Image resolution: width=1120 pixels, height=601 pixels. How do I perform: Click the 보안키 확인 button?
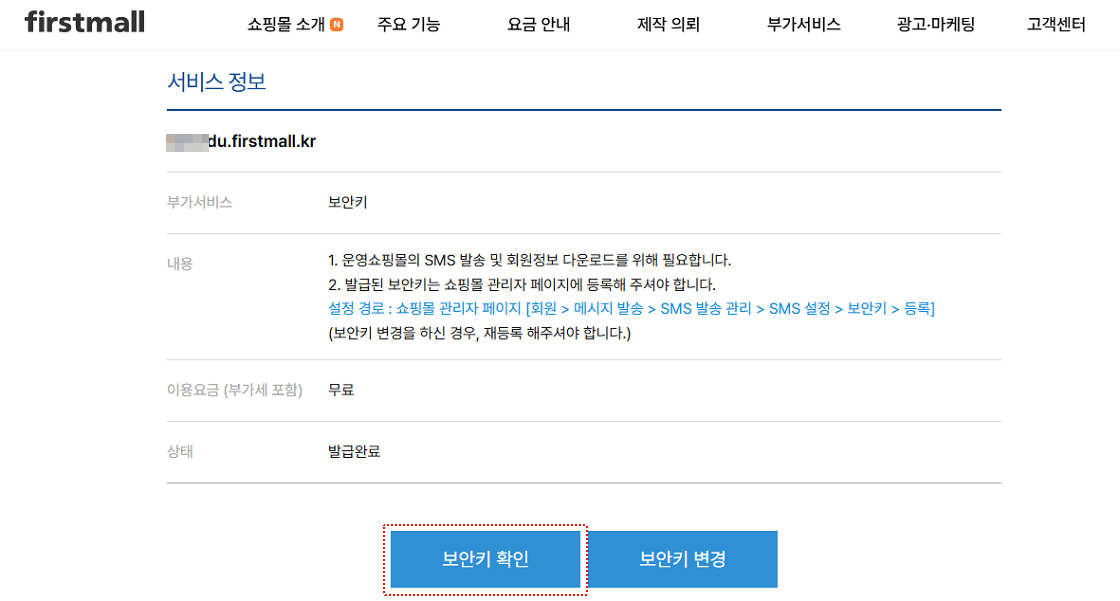click(486, 559)
